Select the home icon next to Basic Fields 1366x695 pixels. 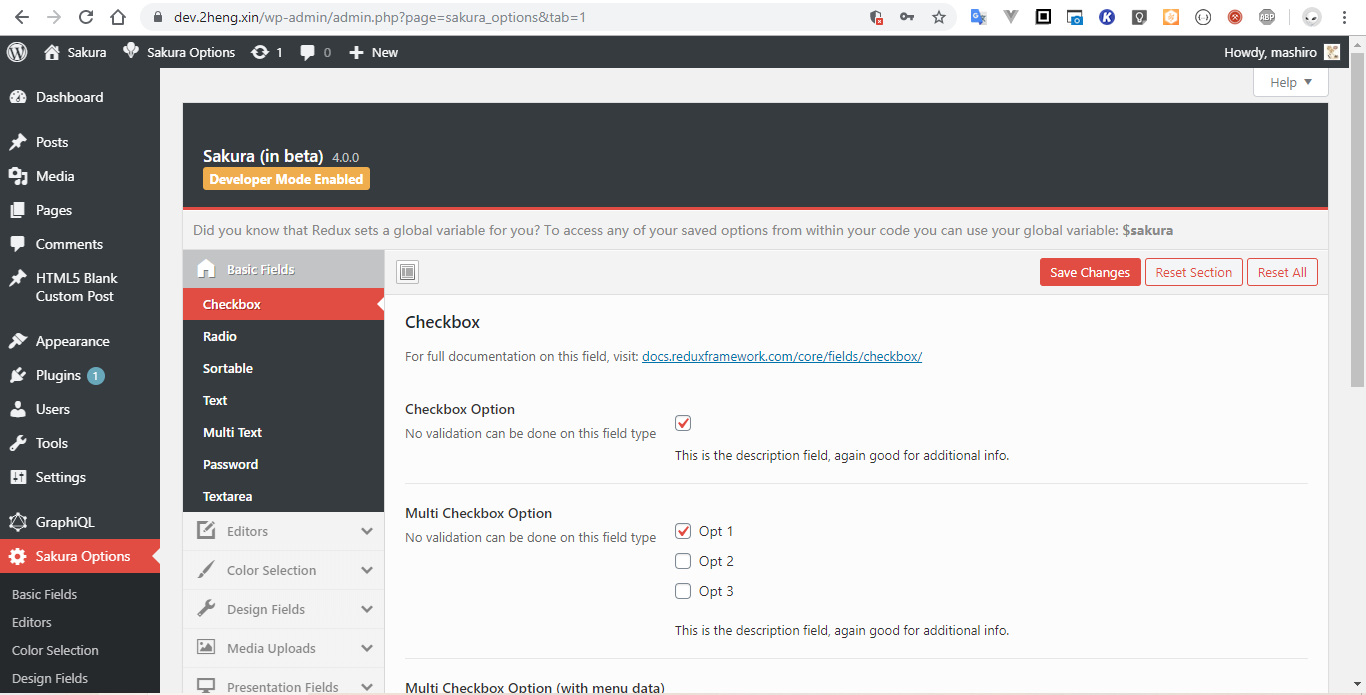point(206,269)
